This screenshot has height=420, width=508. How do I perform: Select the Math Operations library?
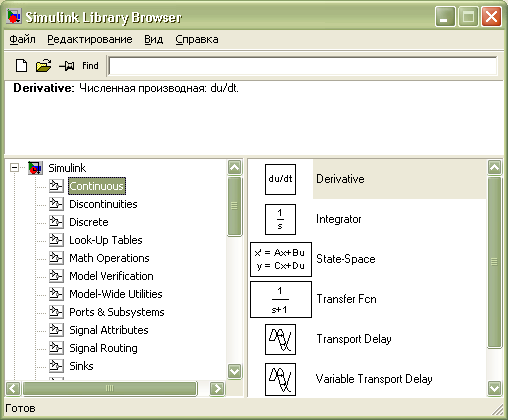[109, 258]
